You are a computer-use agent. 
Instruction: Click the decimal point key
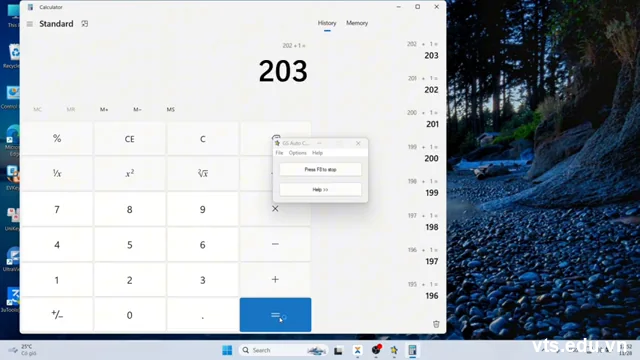tap(202, 315)
